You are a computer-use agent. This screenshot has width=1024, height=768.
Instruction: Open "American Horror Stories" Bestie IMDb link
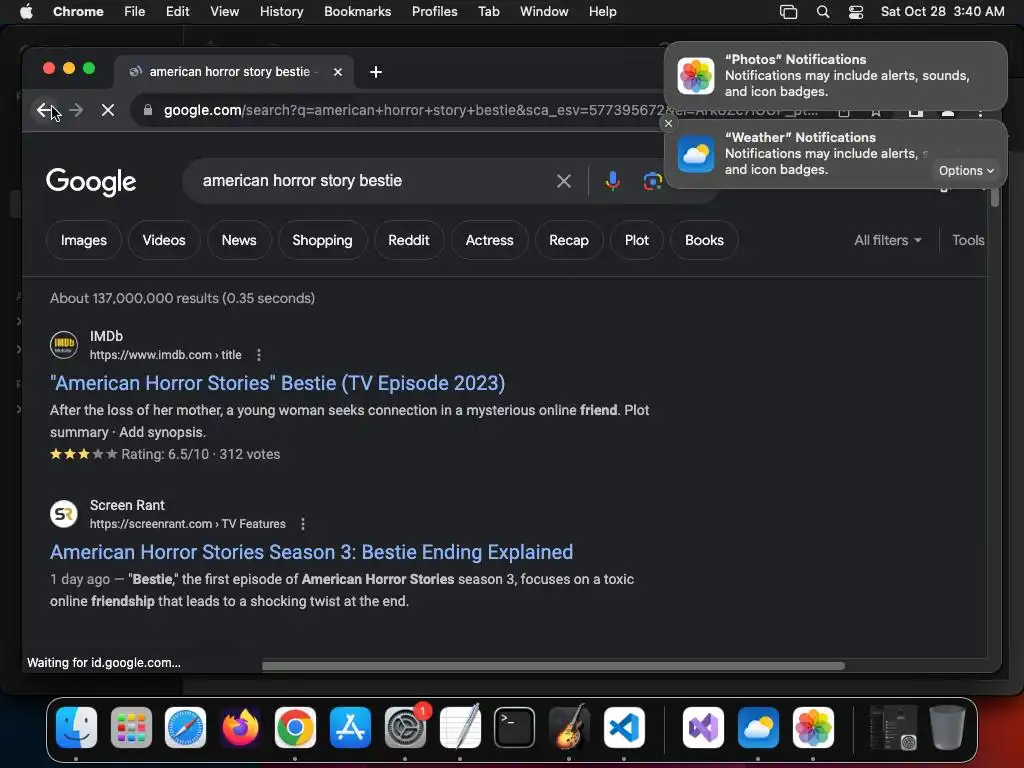[x=278, y=383]
